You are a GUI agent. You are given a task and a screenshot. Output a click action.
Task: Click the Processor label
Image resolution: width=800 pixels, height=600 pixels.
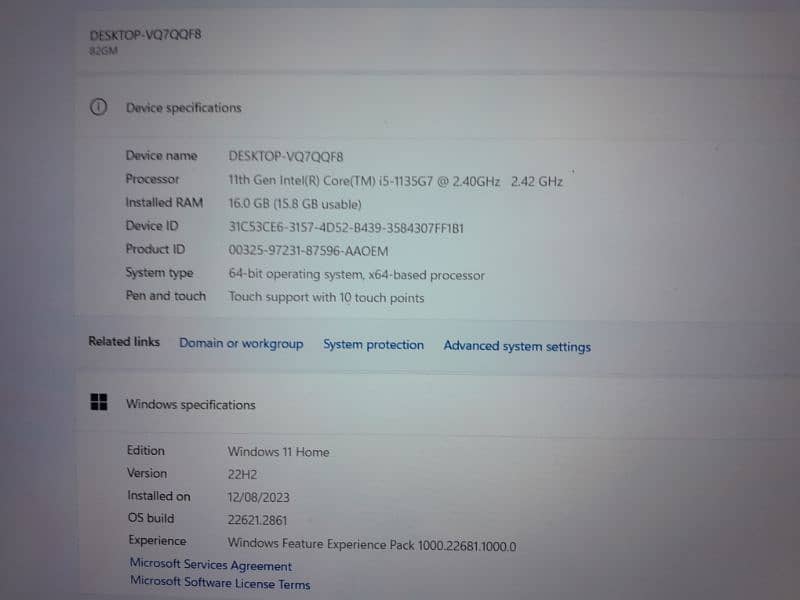tap(153, 179)
